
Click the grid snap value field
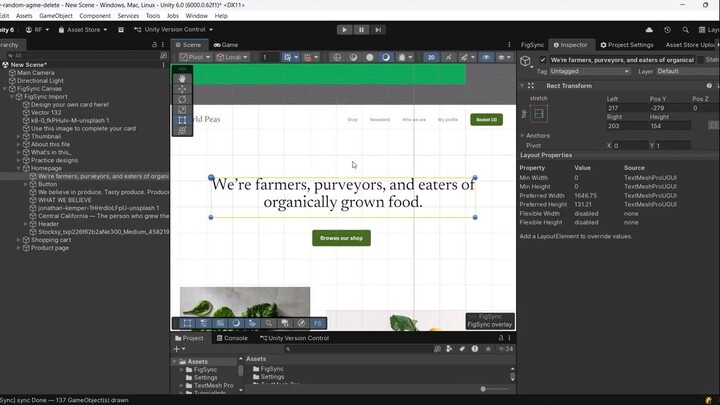click(269, 57)
